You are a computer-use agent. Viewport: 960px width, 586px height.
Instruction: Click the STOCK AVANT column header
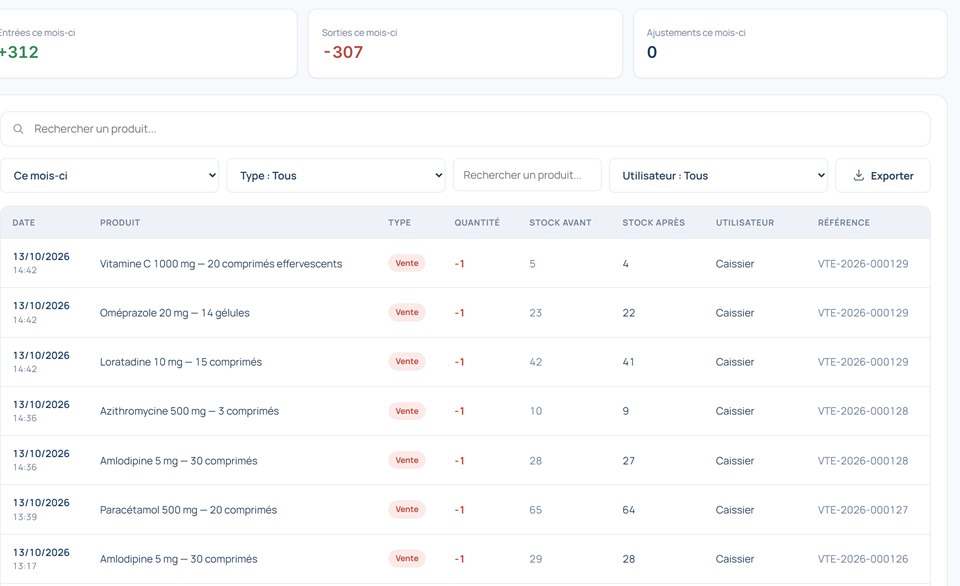coord(560,223)
